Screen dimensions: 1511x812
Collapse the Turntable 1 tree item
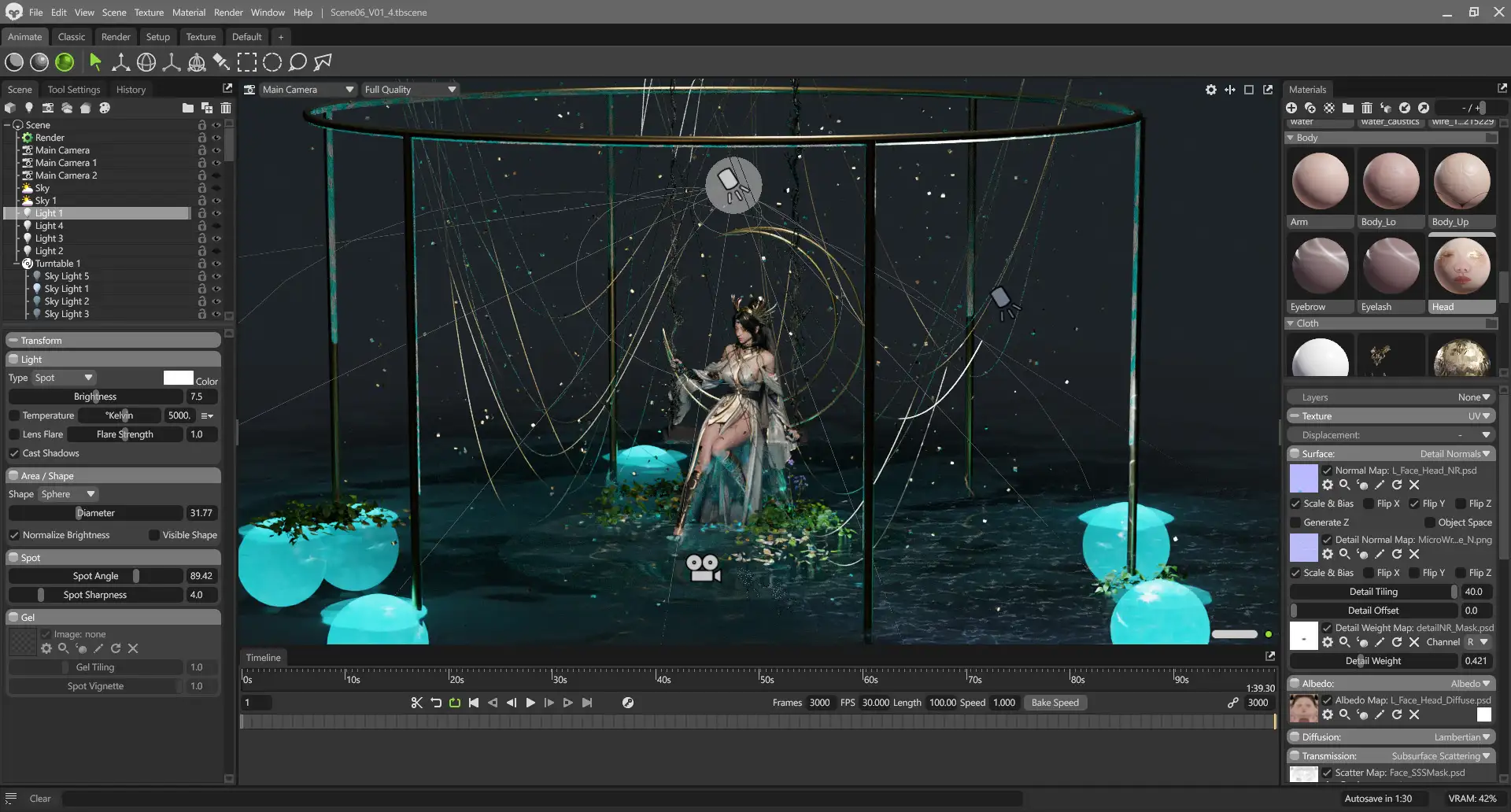click(x=18, y=263)
